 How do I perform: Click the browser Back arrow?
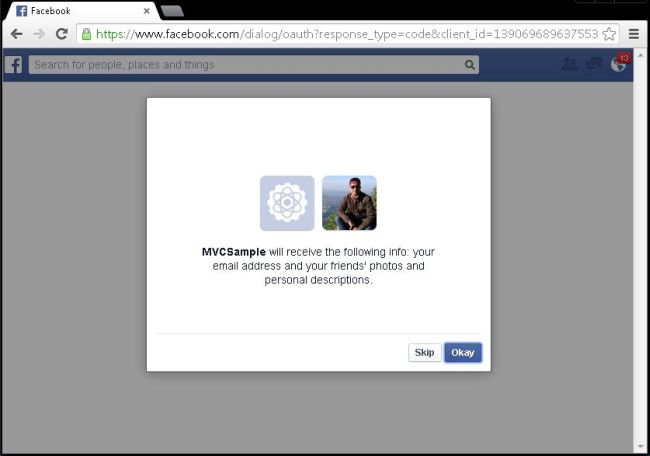point(17,34)
